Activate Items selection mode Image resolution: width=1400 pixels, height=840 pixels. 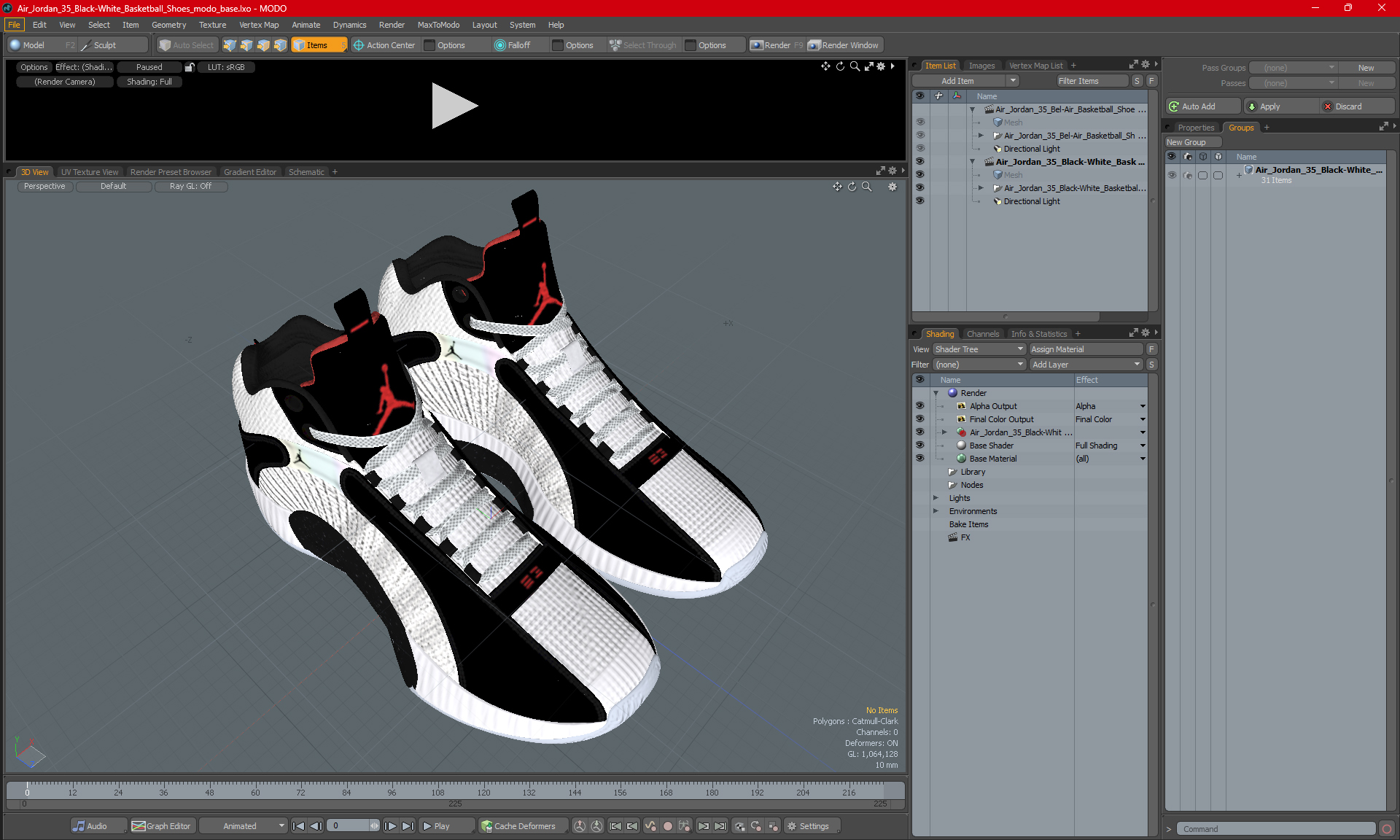319,45
